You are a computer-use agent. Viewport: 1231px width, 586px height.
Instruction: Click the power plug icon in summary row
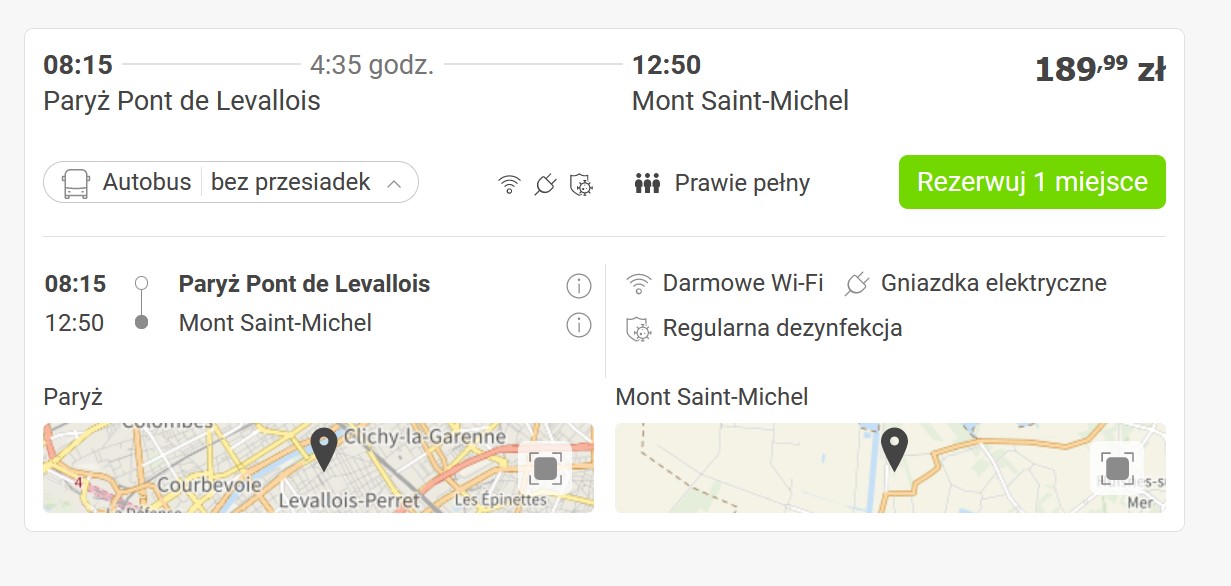[545, 184]
